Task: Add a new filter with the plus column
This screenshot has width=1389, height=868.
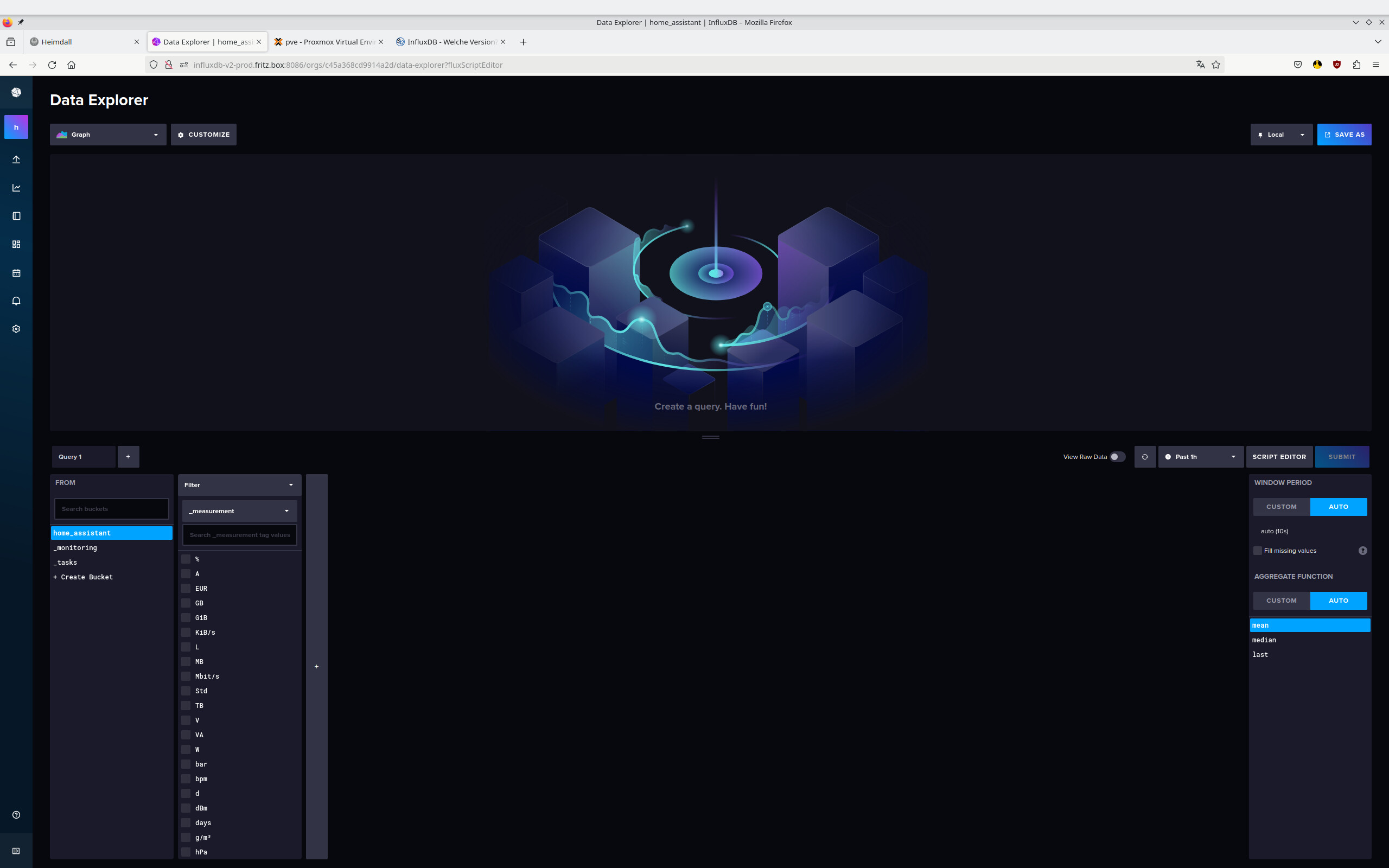Action: [316, 667]
